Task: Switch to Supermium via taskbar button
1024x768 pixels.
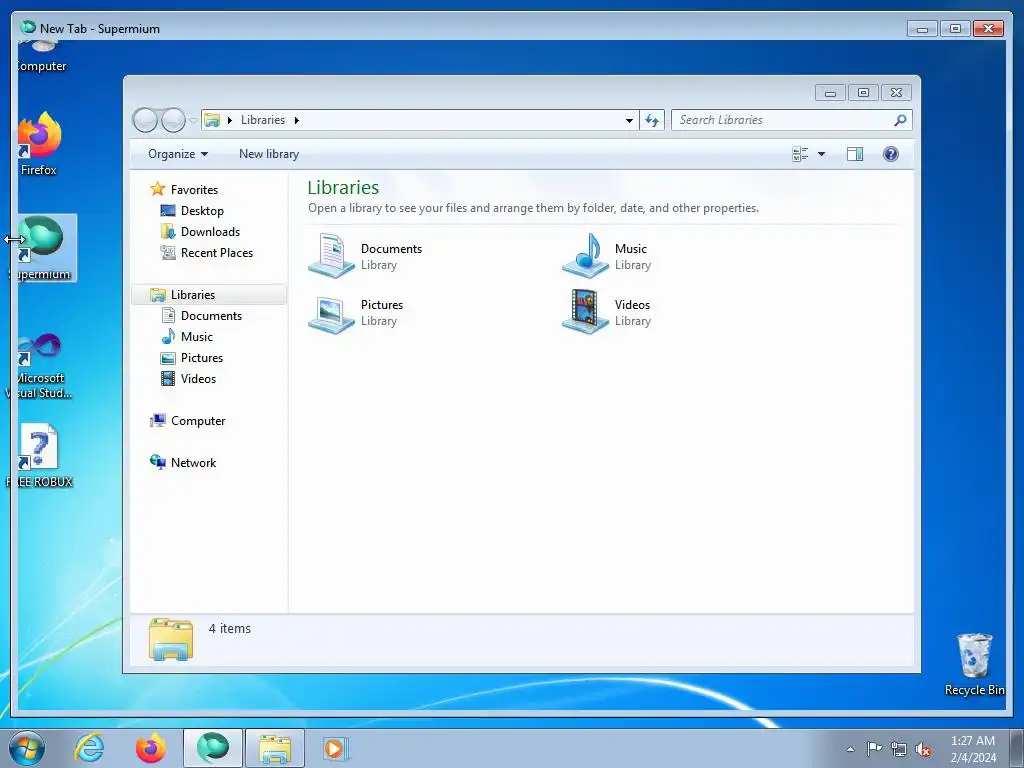Action: [x=213, y=748]
